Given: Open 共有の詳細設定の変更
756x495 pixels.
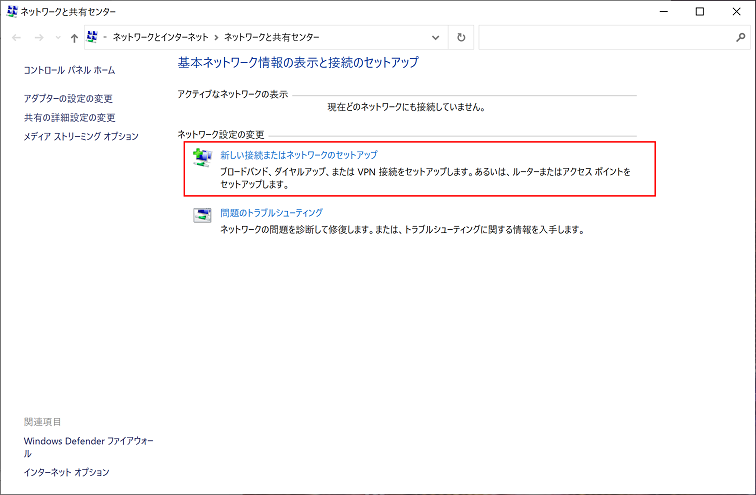Looking at the screenshot, I should coord(69,117).
